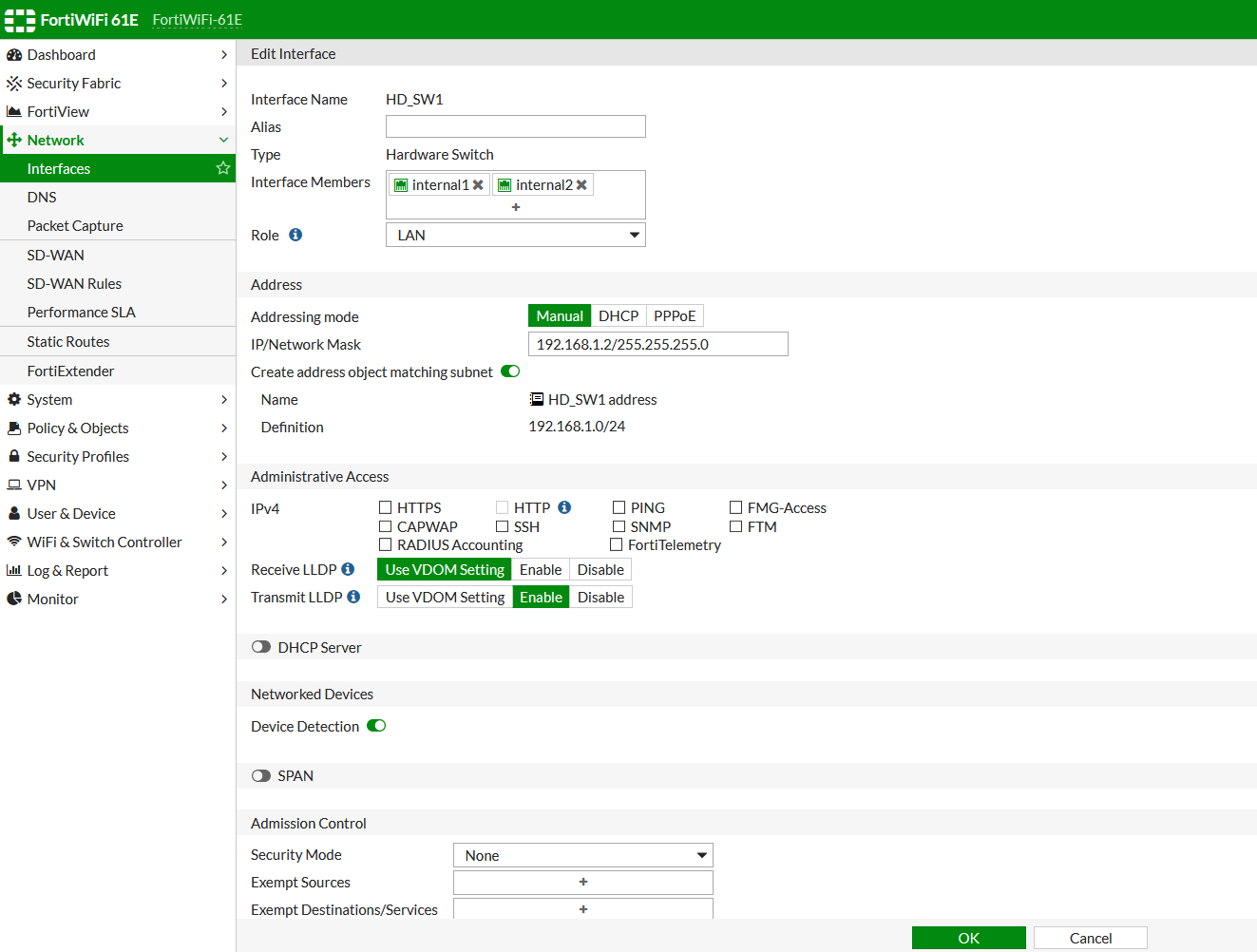The image size is (1257, 952).
Task: Click the info icon next to Role
Action: point(295,235)
